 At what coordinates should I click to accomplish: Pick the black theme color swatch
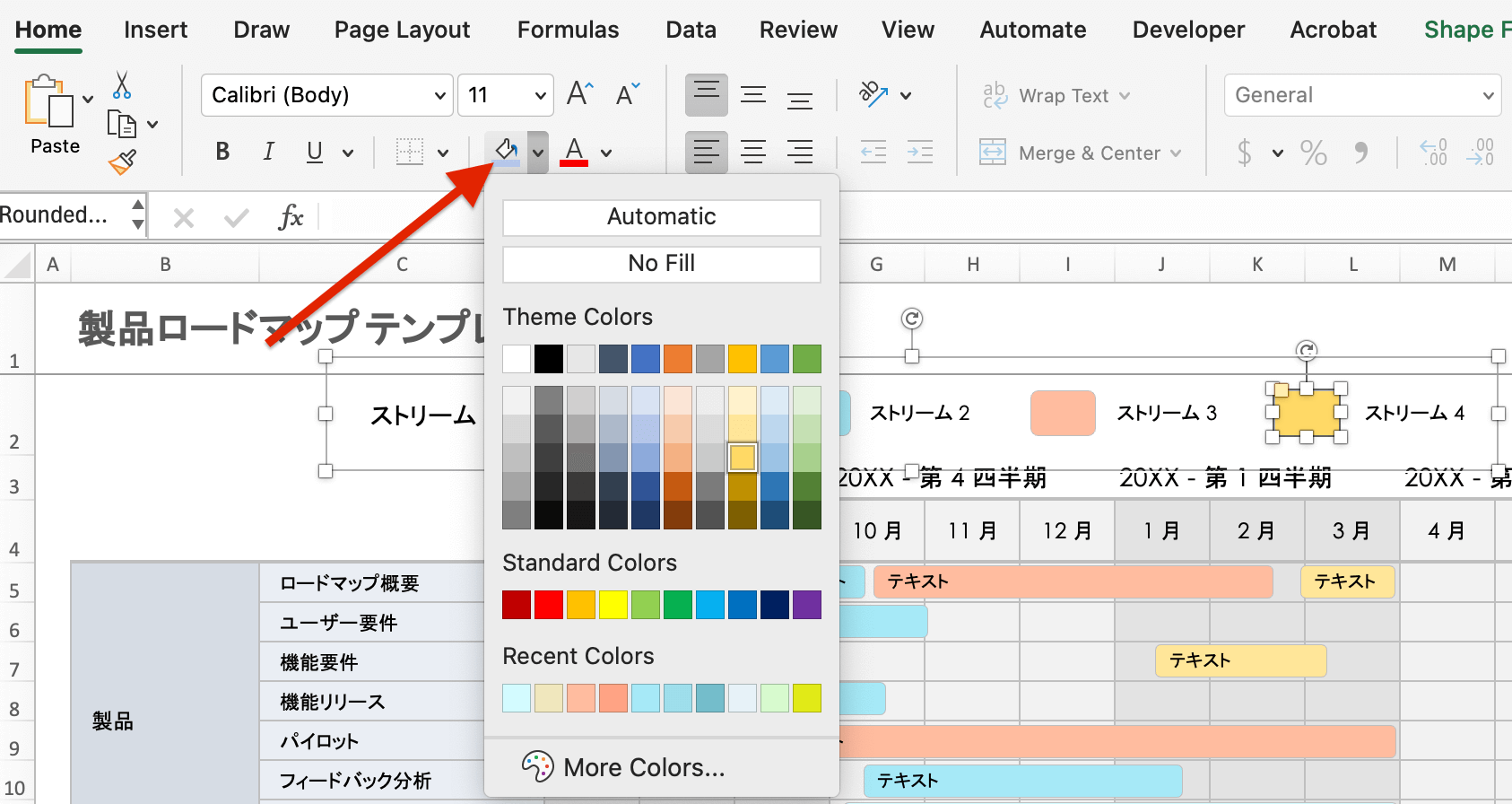[549, 359]
